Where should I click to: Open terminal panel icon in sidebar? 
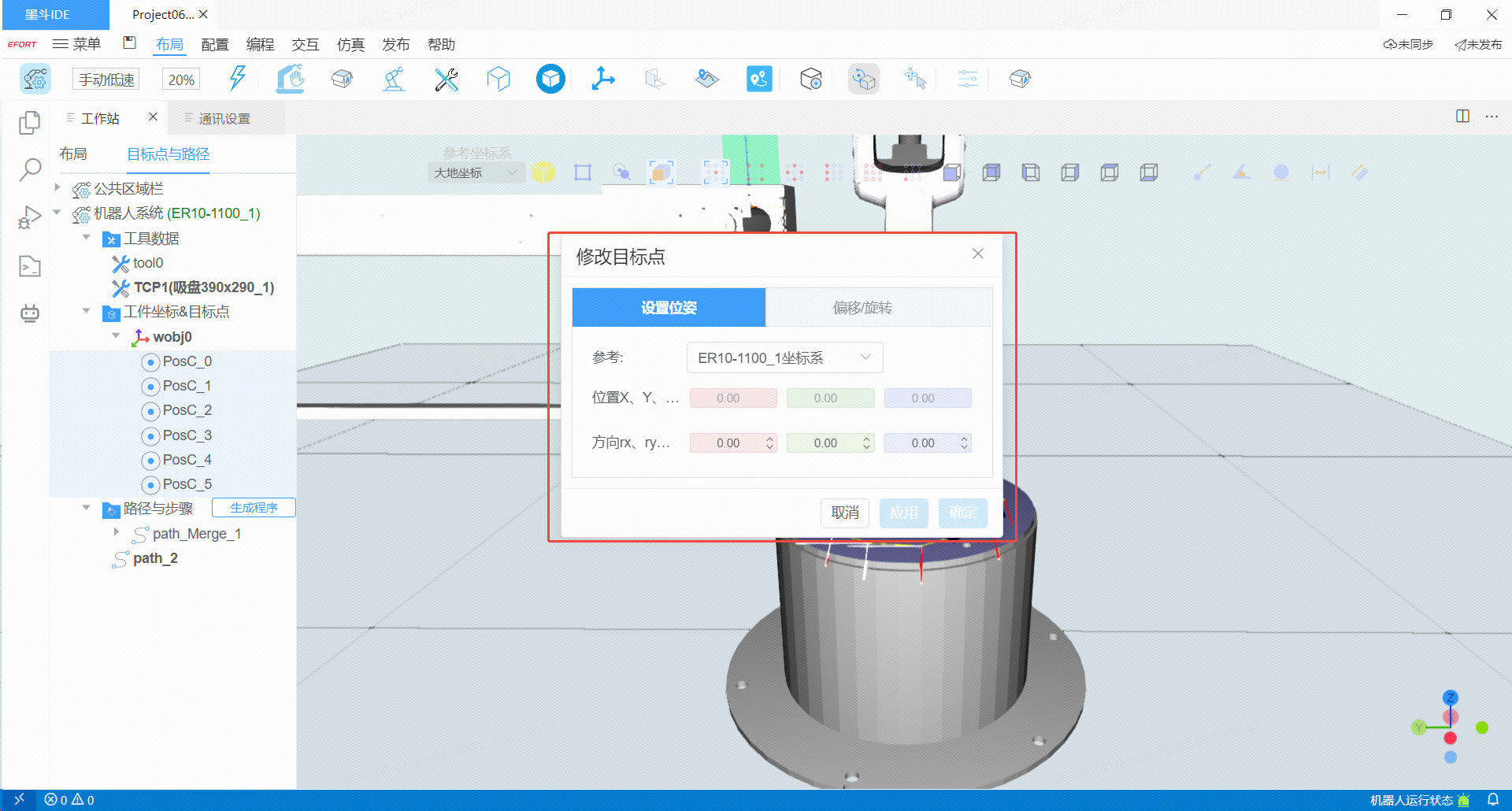pos(30,267)
